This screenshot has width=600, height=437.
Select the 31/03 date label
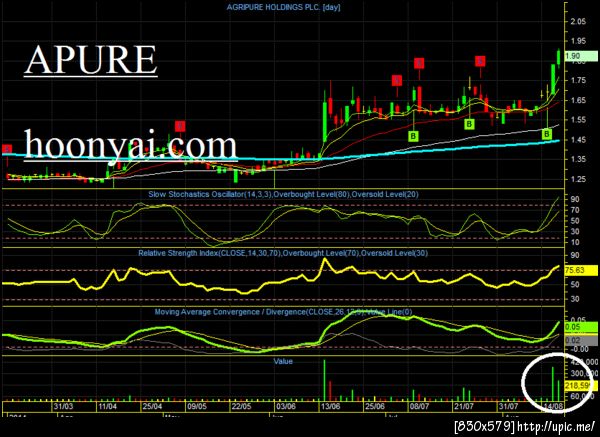pyautogui.click(x=63, y=406)
